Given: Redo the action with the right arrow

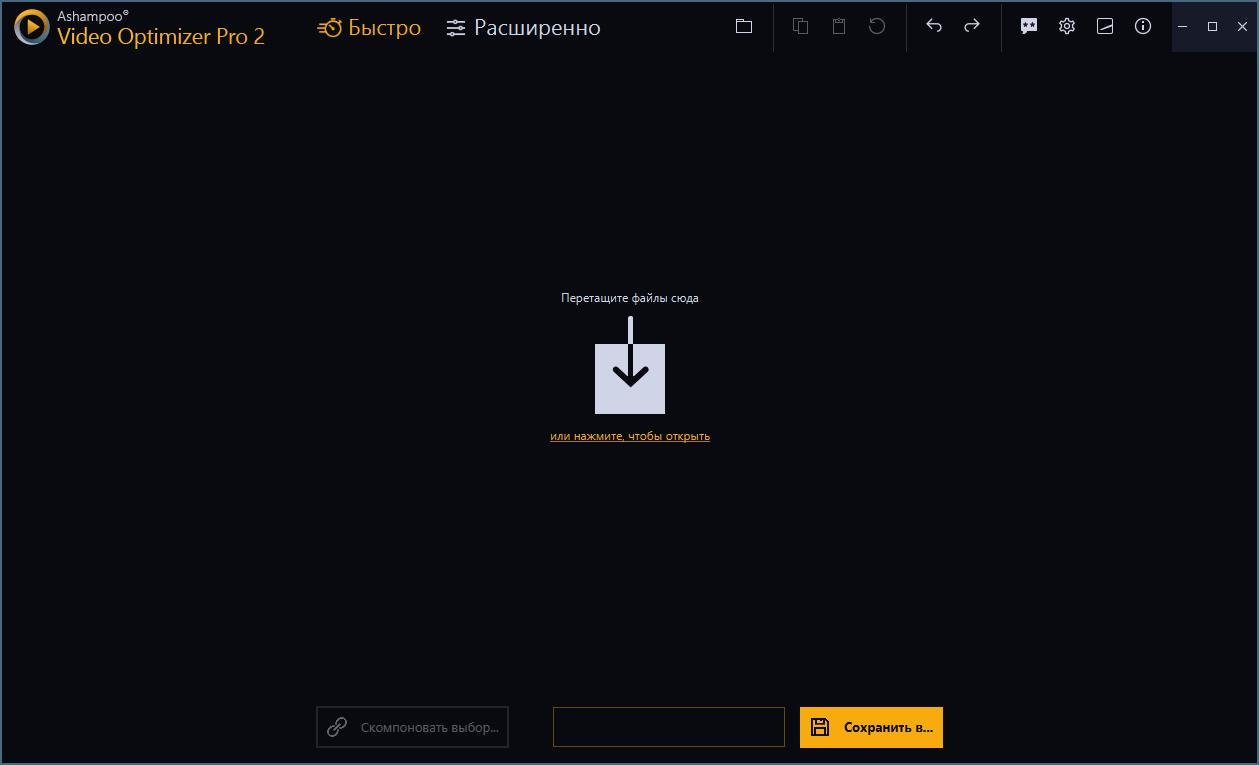Looking at the screenshot, I should (x=972, y=27).
